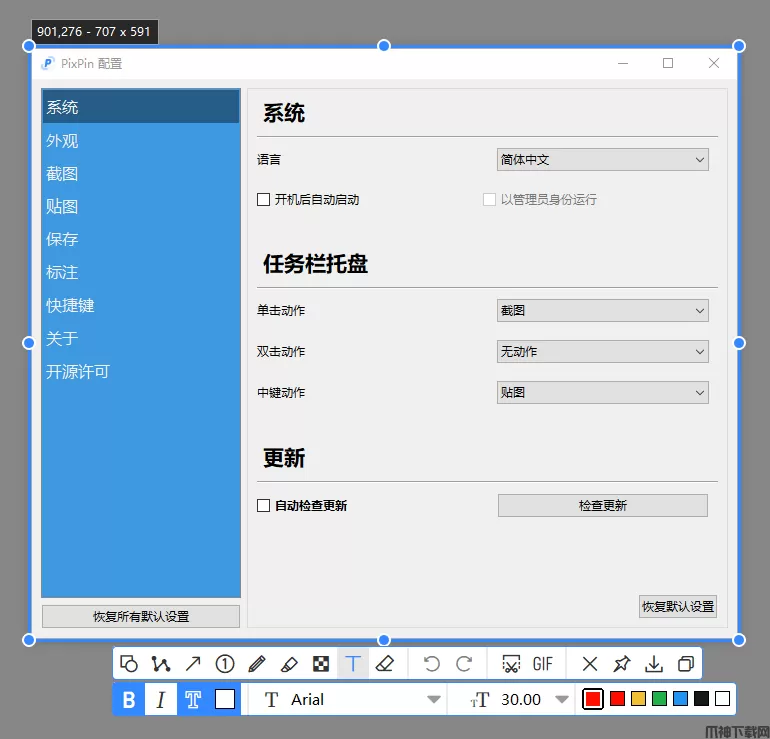Screen dimensions: 770x739
Task: Choose the pencil drawing tool
Action: click(x=256, y=663)
